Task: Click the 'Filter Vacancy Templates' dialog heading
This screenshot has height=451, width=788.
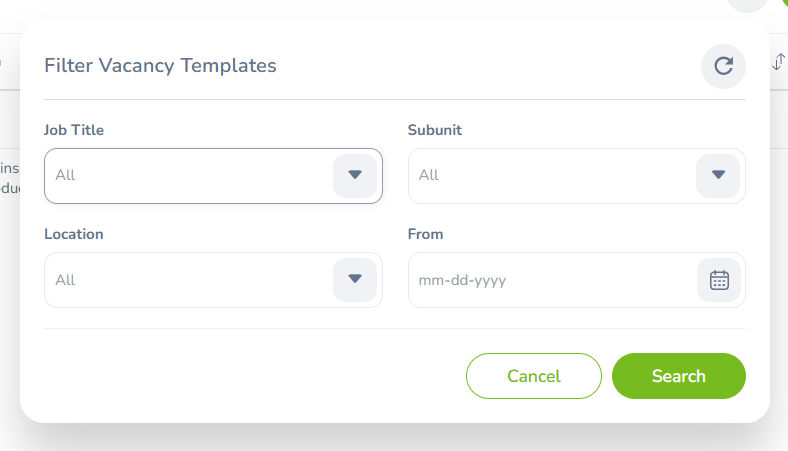Action: coord(160,66)
